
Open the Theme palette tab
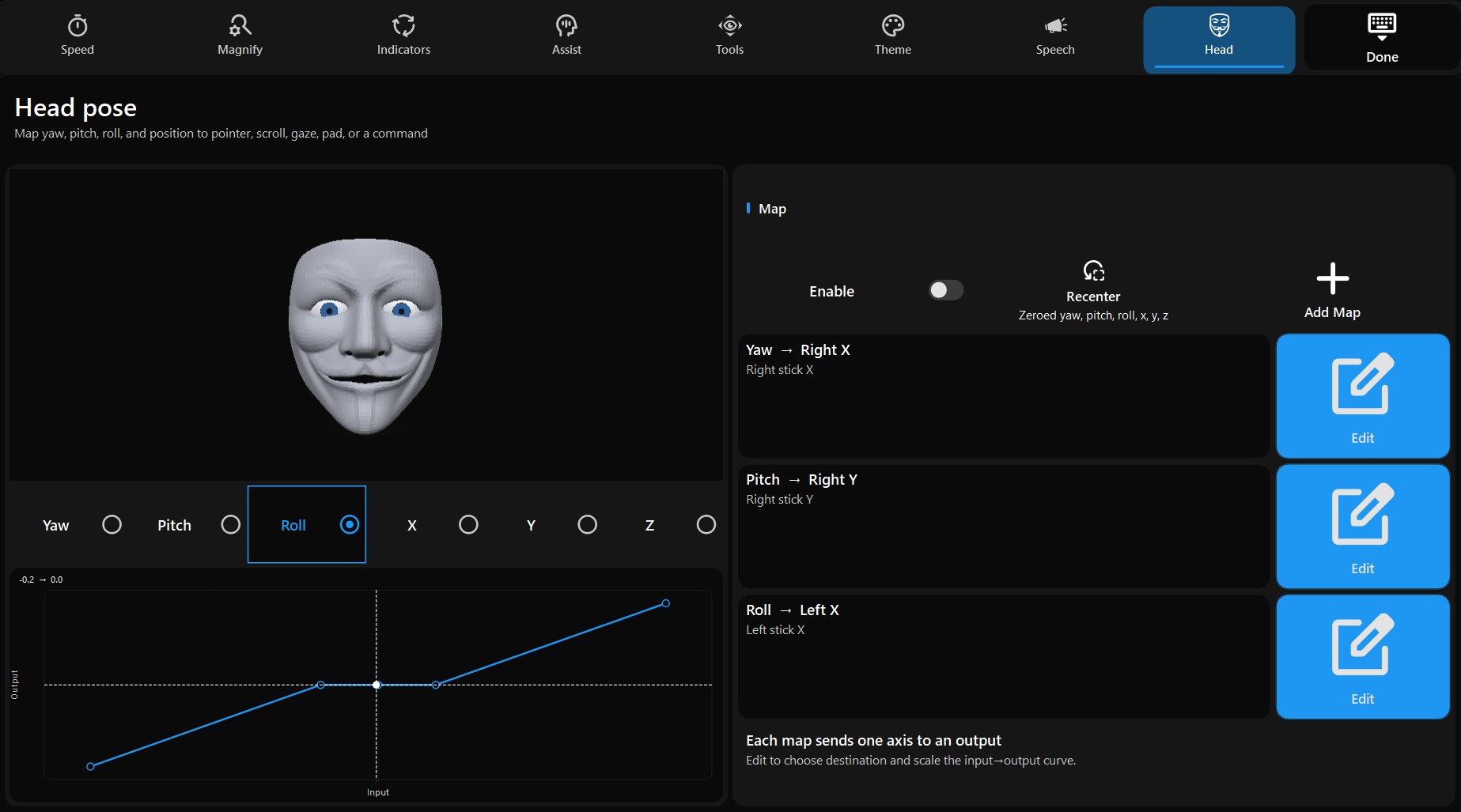(x=893, y=36)
